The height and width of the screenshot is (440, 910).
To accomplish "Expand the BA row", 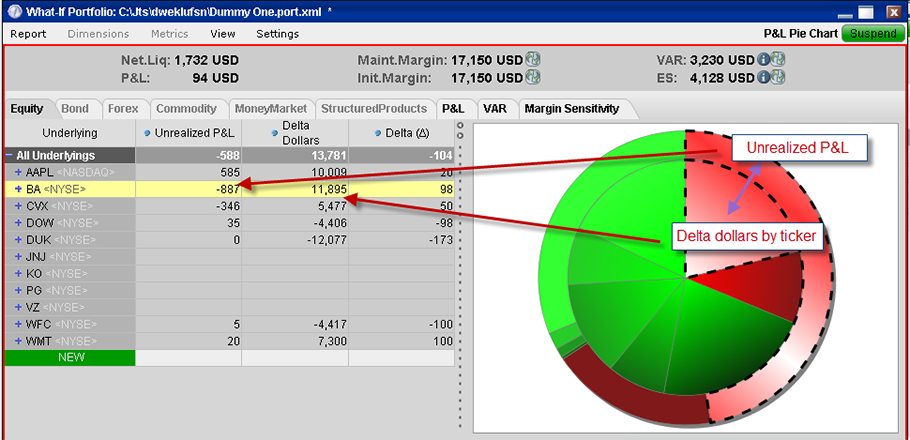I will (18, 189).
